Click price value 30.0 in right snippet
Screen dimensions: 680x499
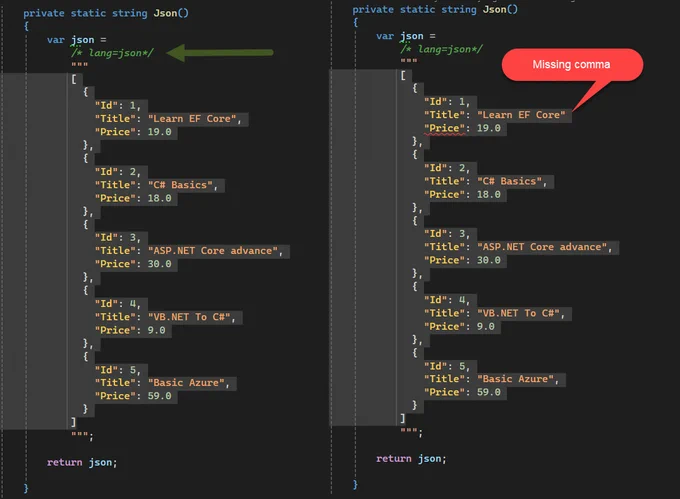pos(489,260)
